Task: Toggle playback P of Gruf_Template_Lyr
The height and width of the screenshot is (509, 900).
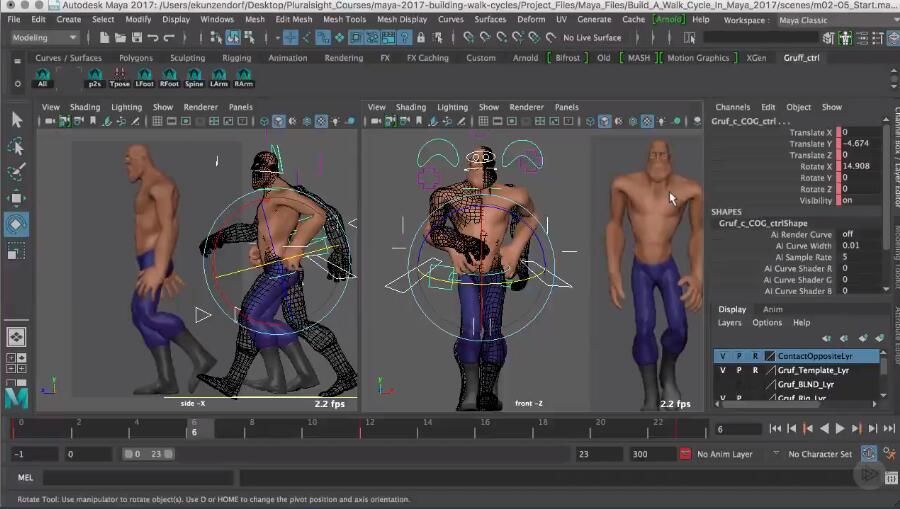Action: [x=739, y=370]
